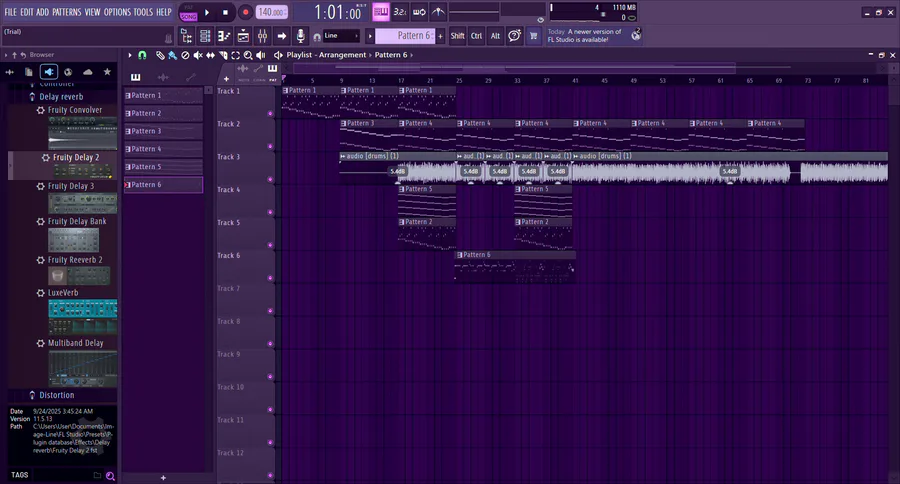Screen dimensions: 900x484
Task: Open playlist options menu arrow
Action: (x=130, y=55)
